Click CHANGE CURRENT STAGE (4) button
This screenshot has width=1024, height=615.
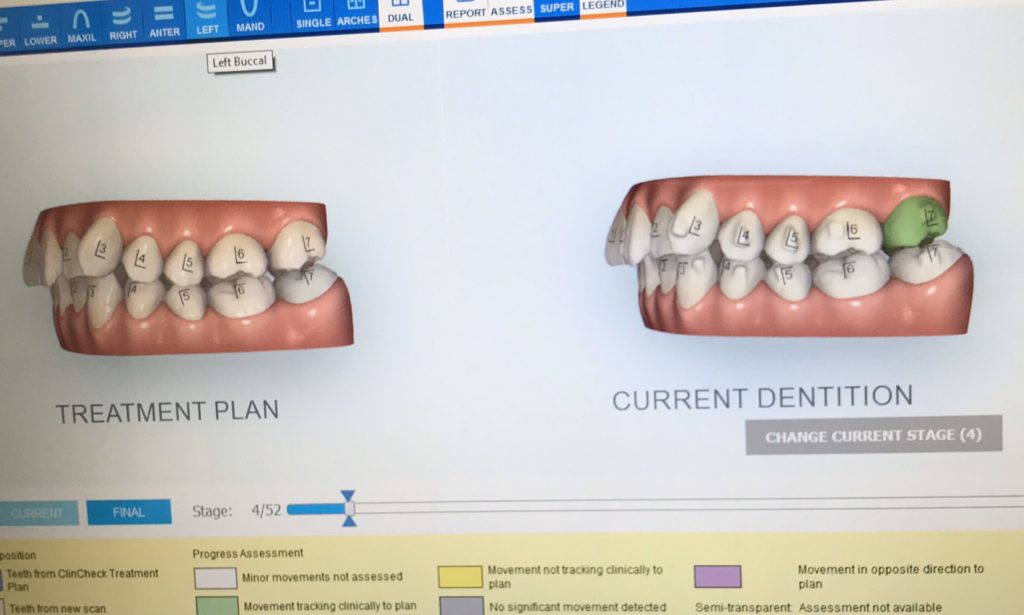[x=873, y=435]
